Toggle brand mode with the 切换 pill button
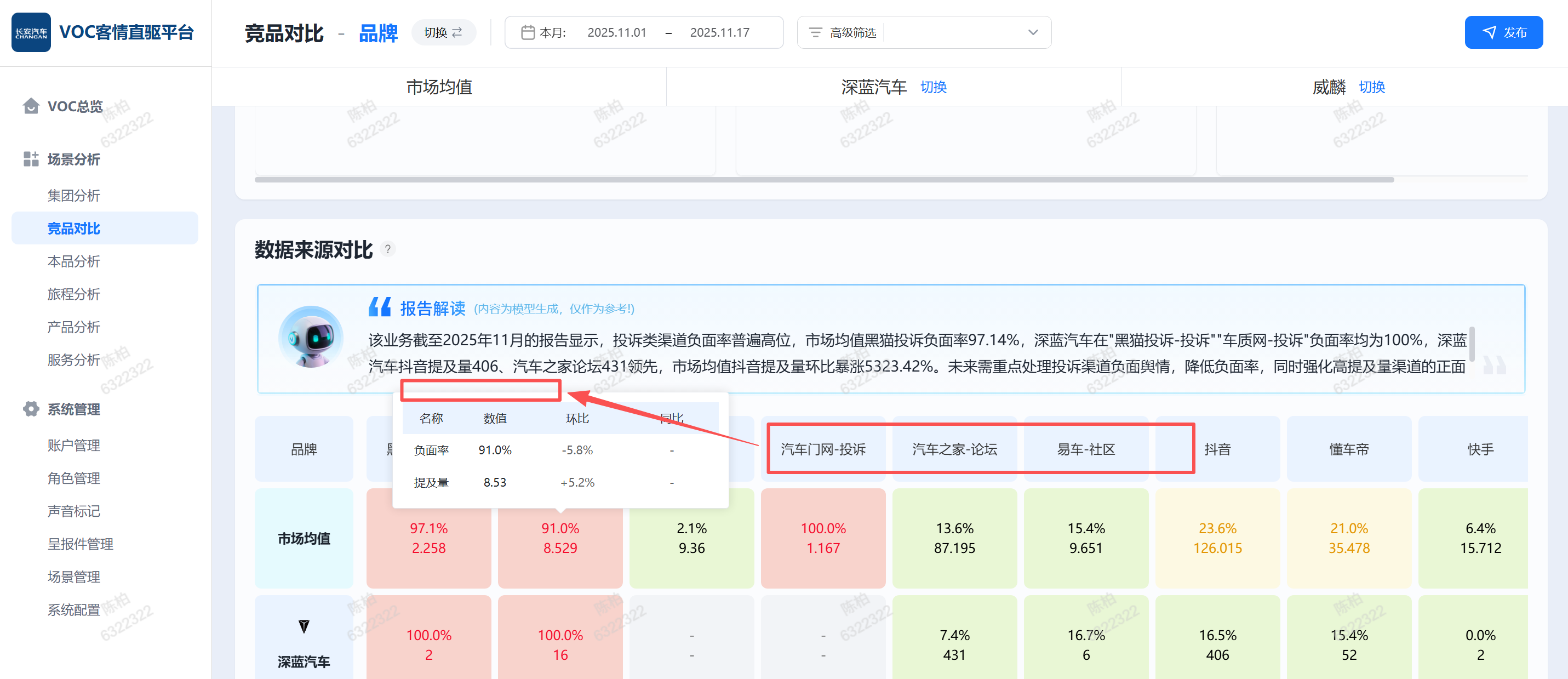 pyautogui.click(x=443, y=32)
